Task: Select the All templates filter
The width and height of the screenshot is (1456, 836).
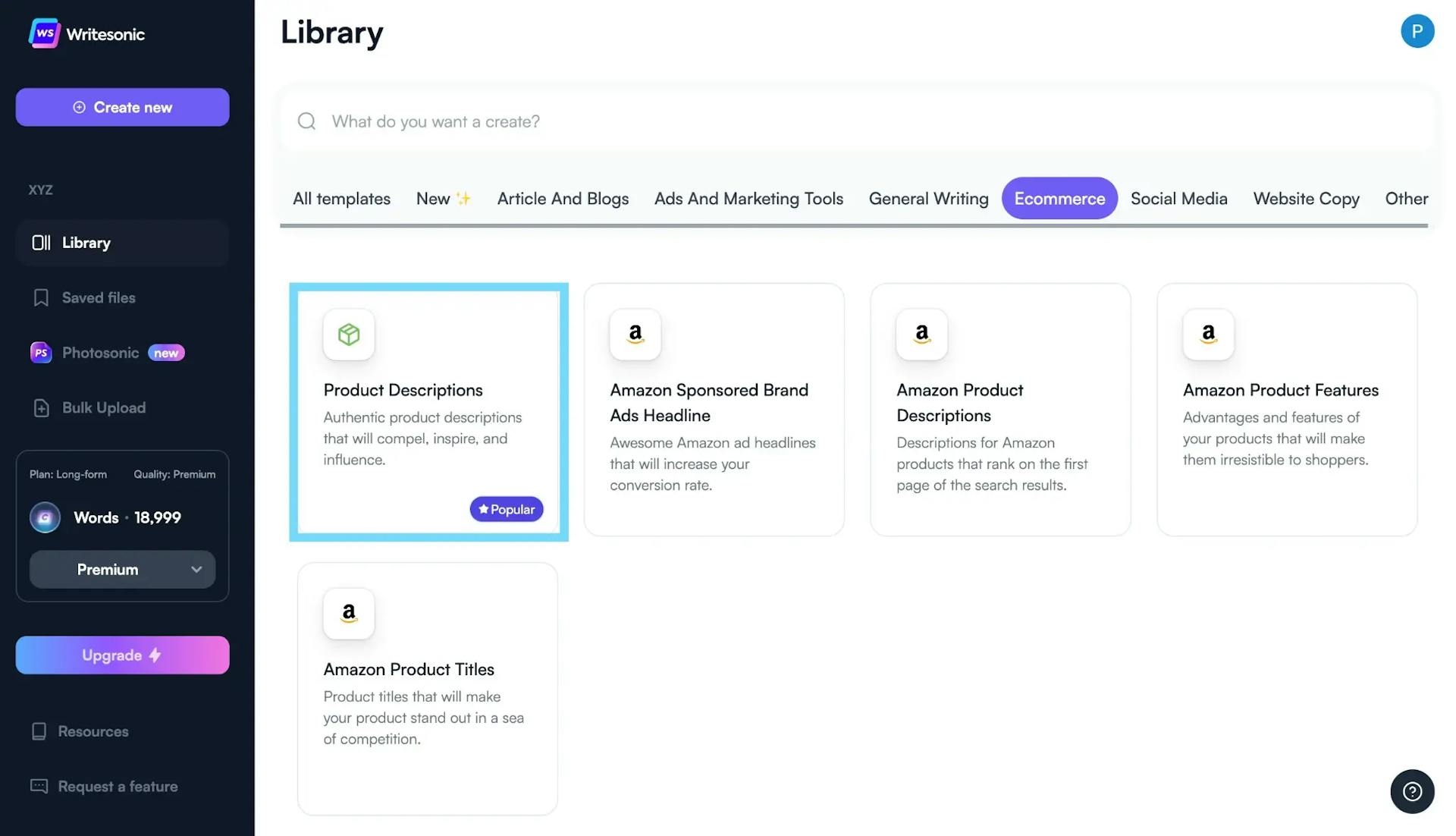Action: click(x=341, y=198)
